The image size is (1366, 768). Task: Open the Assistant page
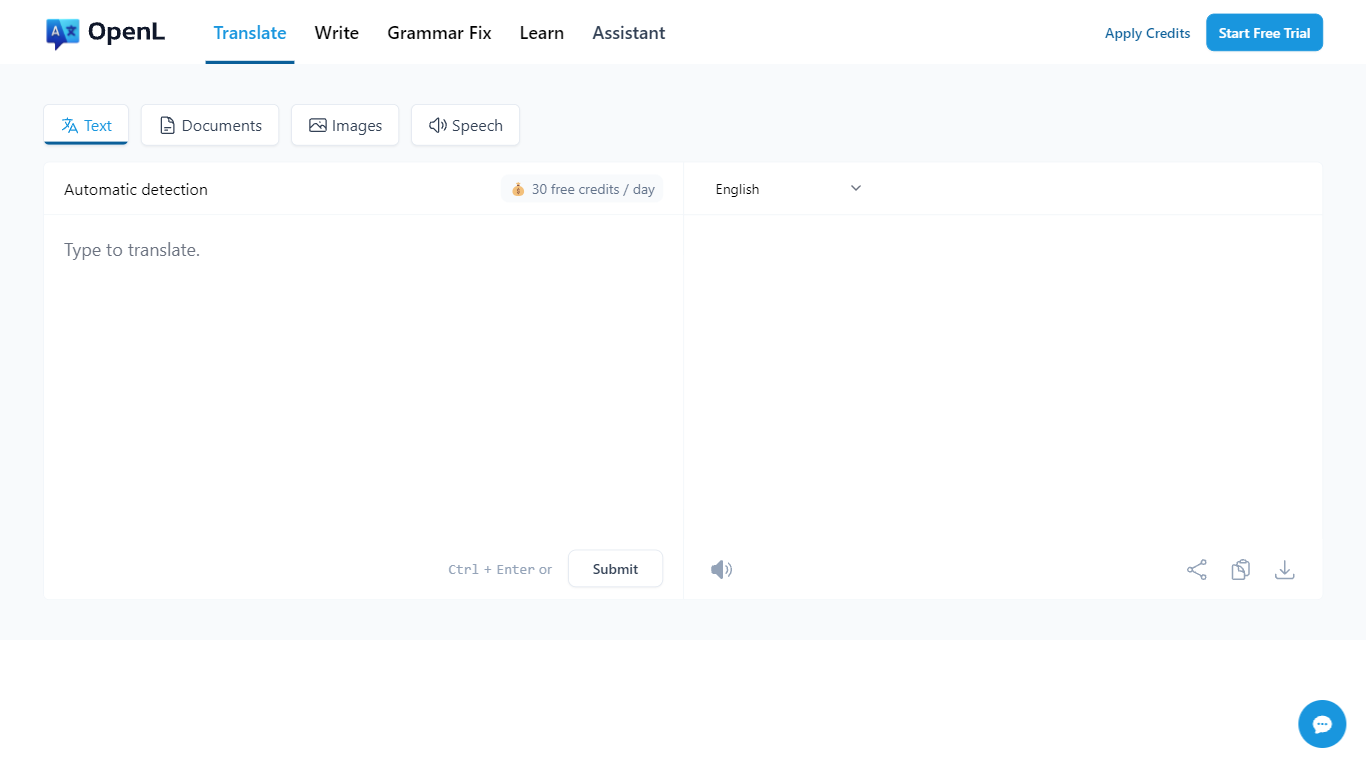pyautogui.click(x=628, y=33)
